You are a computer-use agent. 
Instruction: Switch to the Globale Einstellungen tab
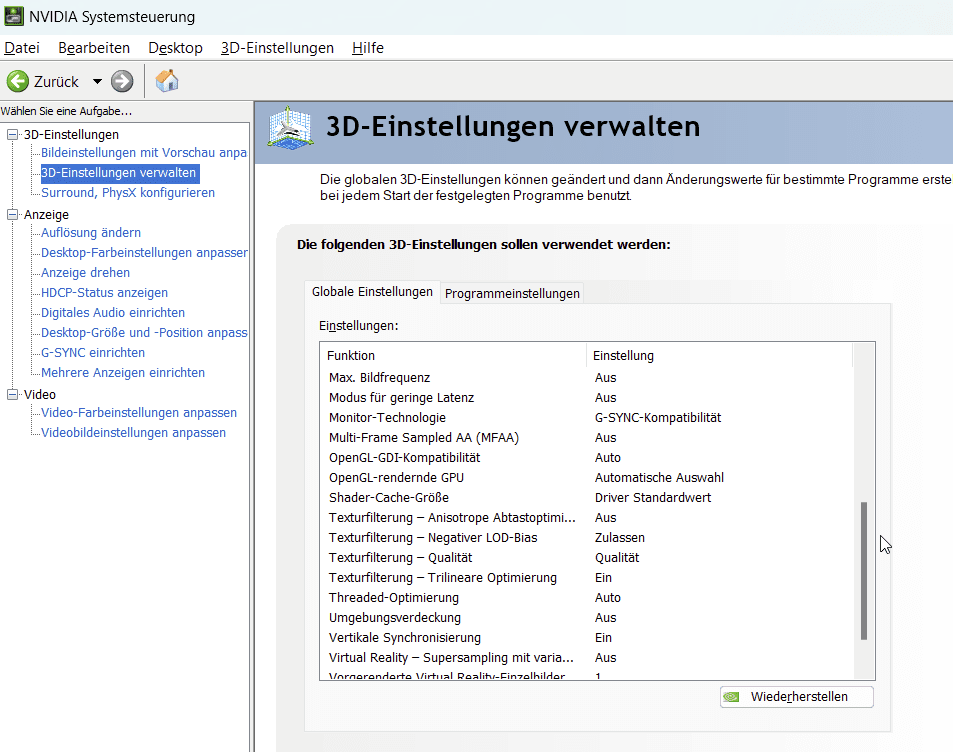tap(372, 292)
